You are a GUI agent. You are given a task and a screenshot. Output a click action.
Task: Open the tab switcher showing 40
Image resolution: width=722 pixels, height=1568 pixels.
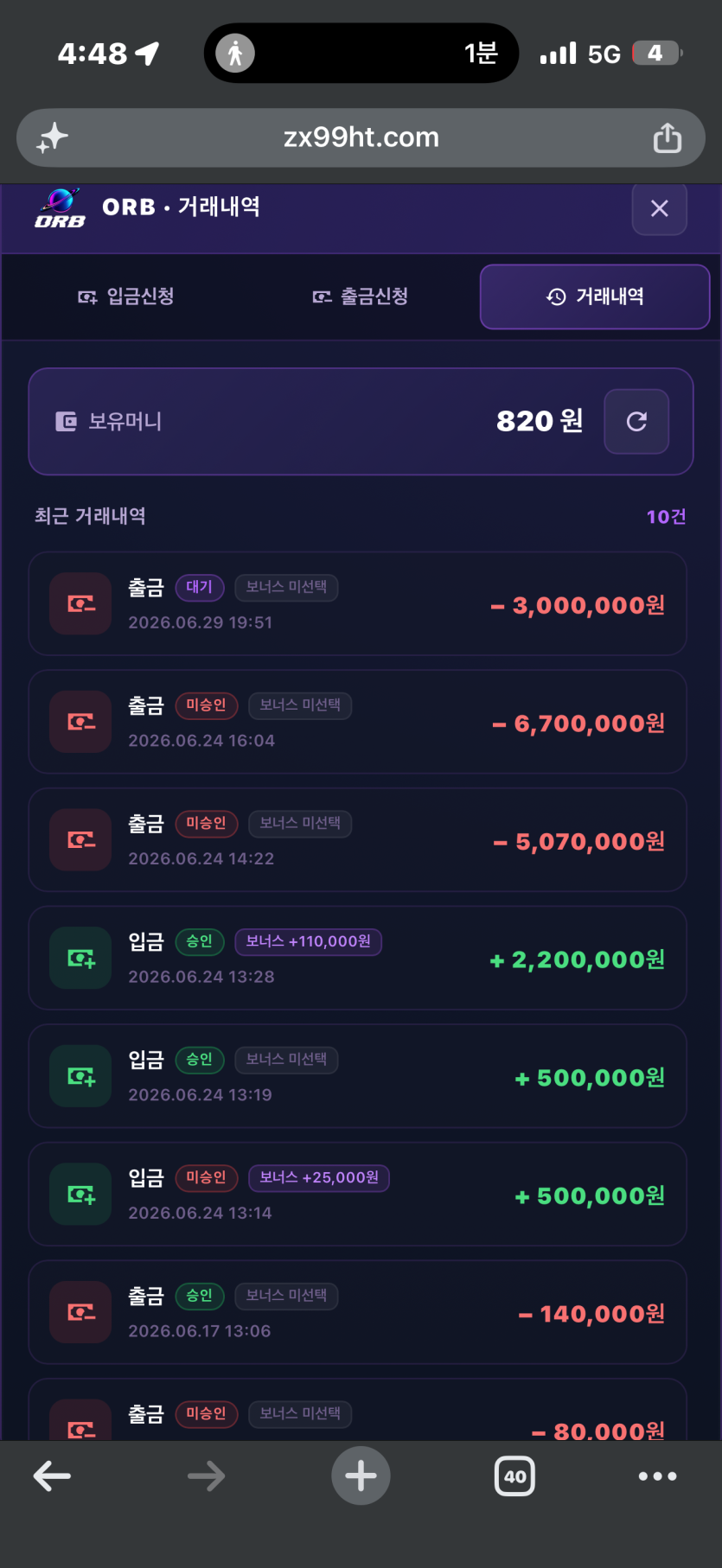tap(514, 1476)
